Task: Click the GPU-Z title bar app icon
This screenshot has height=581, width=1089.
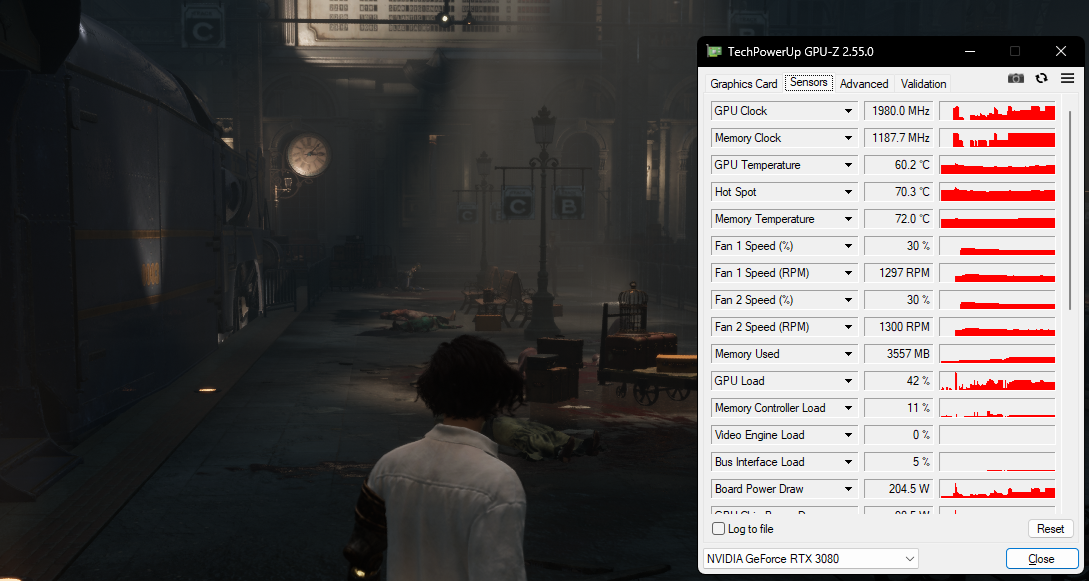Action: (x=714, y=51)
